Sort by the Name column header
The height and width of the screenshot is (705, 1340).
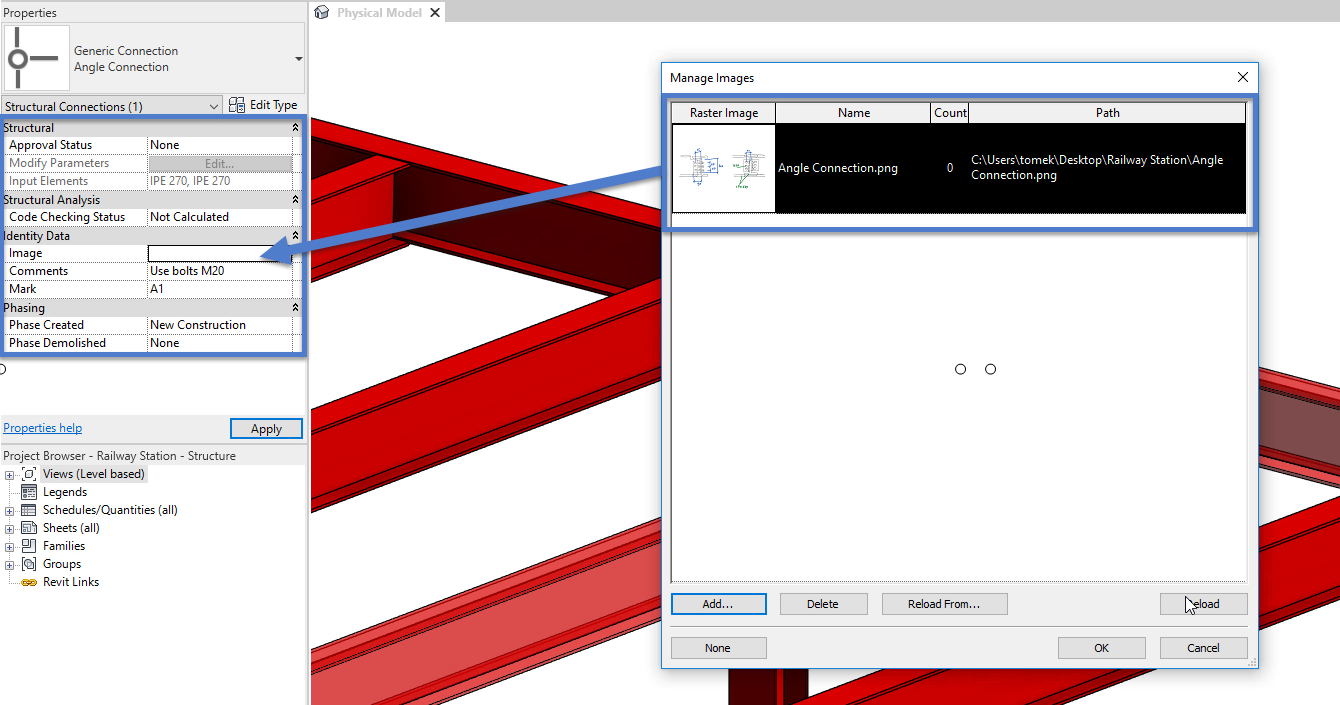[853, 113]
